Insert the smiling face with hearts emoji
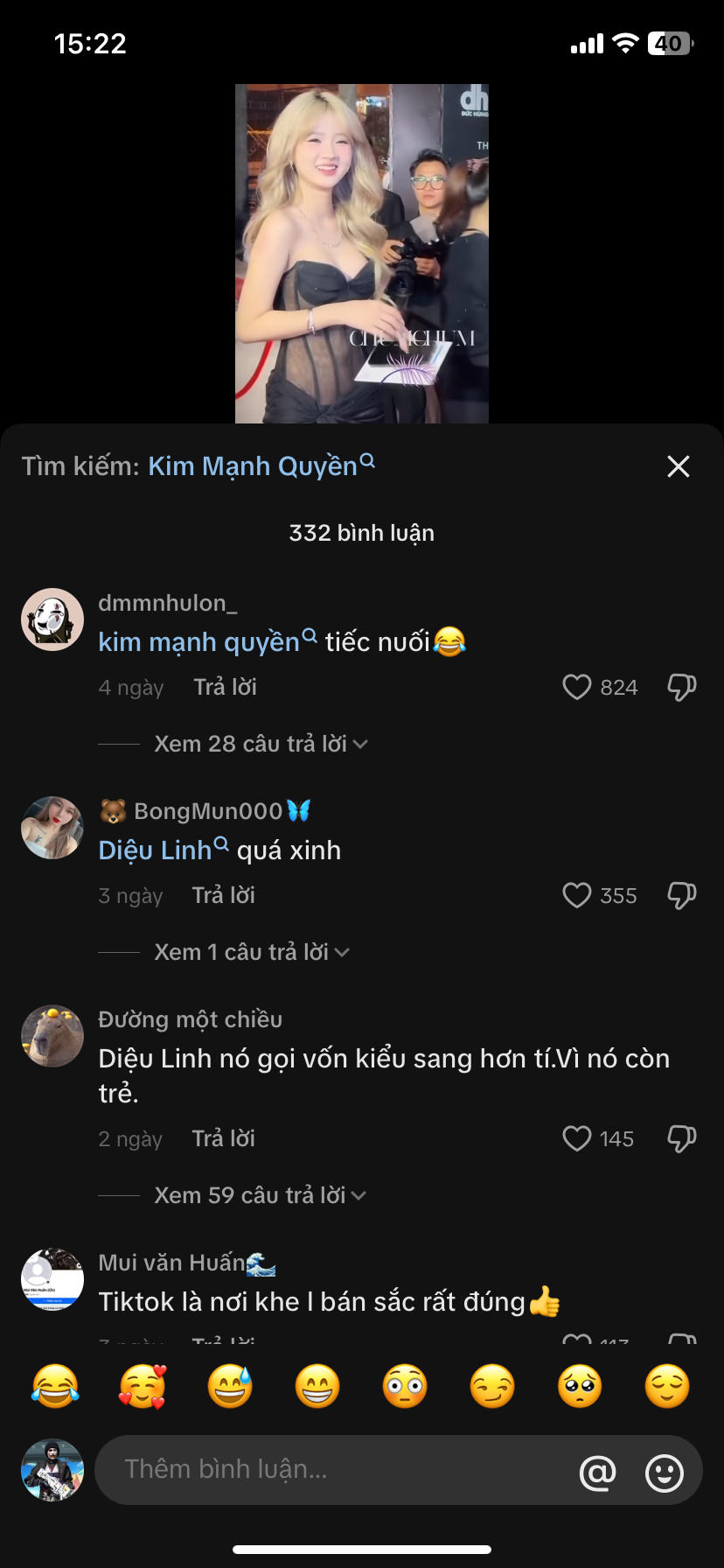 click(x=143, y=1387)
